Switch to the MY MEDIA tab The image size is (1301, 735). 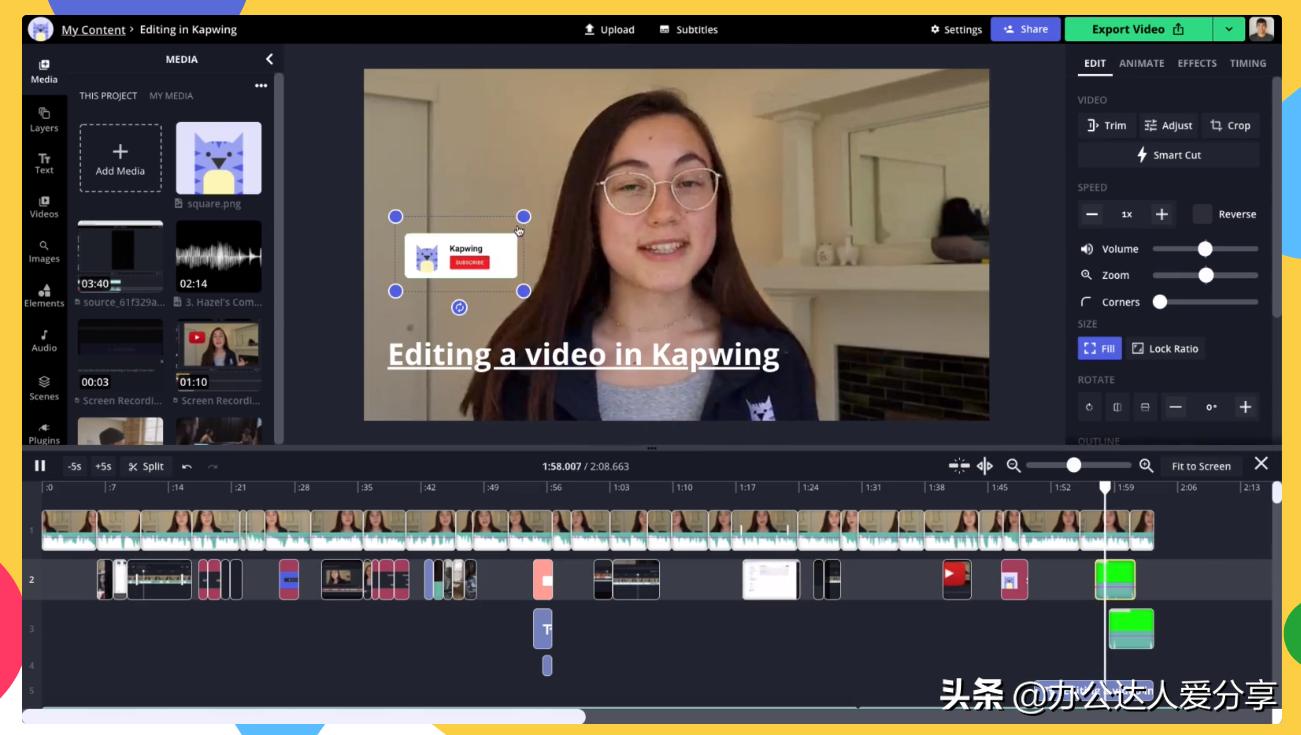(171, 96)
